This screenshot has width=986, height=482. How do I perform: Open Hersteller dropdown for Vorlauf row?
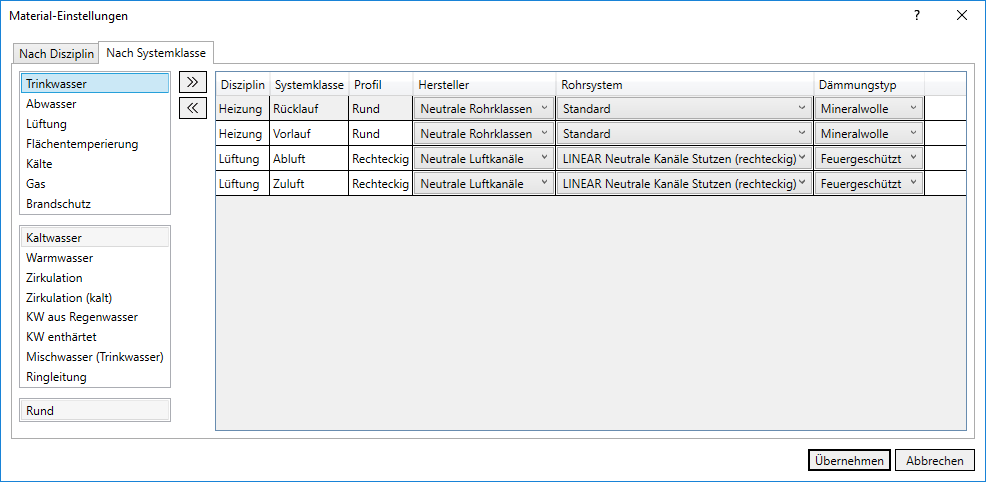[484, 134]
